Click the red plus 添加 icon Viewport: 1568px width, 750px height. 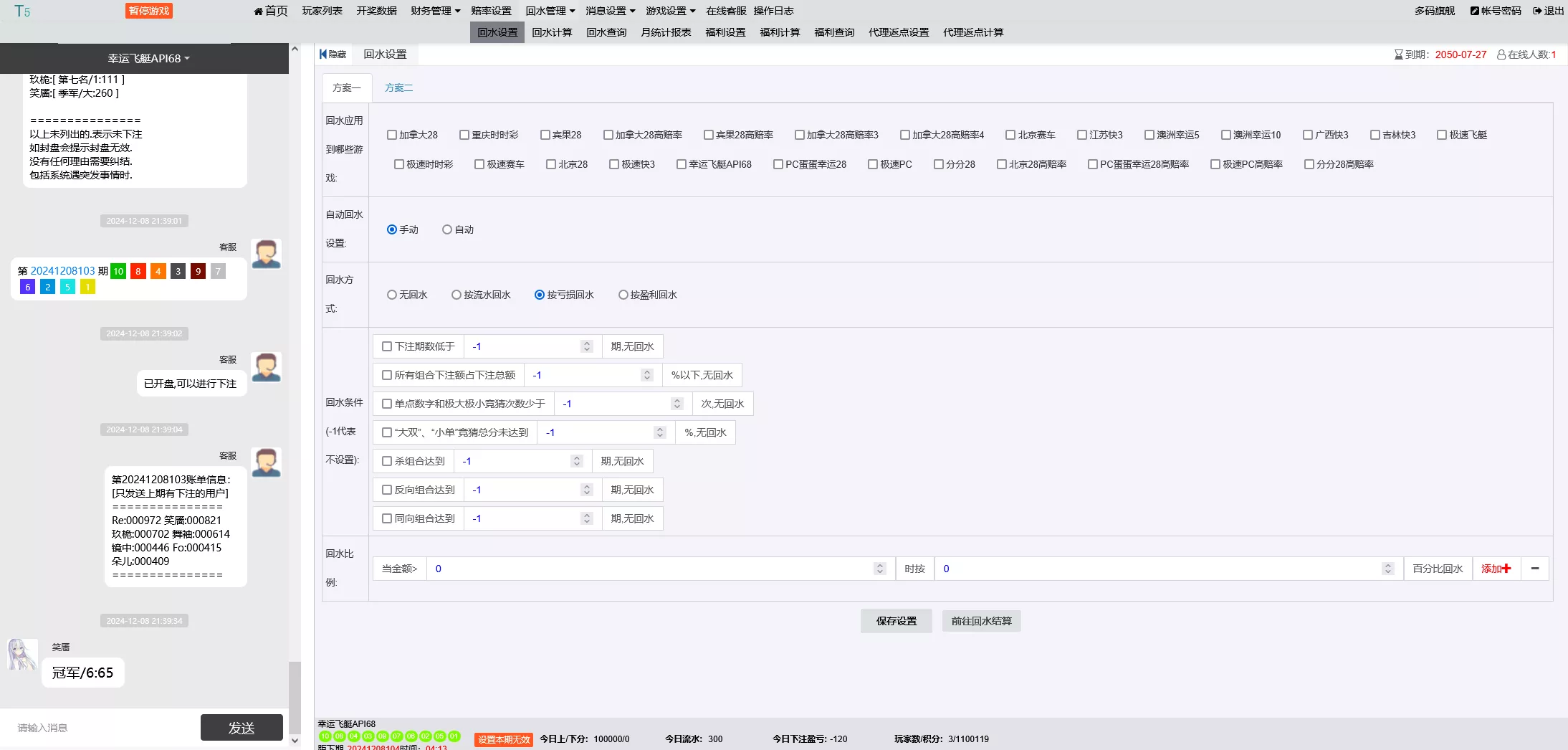coord(1506,569)
